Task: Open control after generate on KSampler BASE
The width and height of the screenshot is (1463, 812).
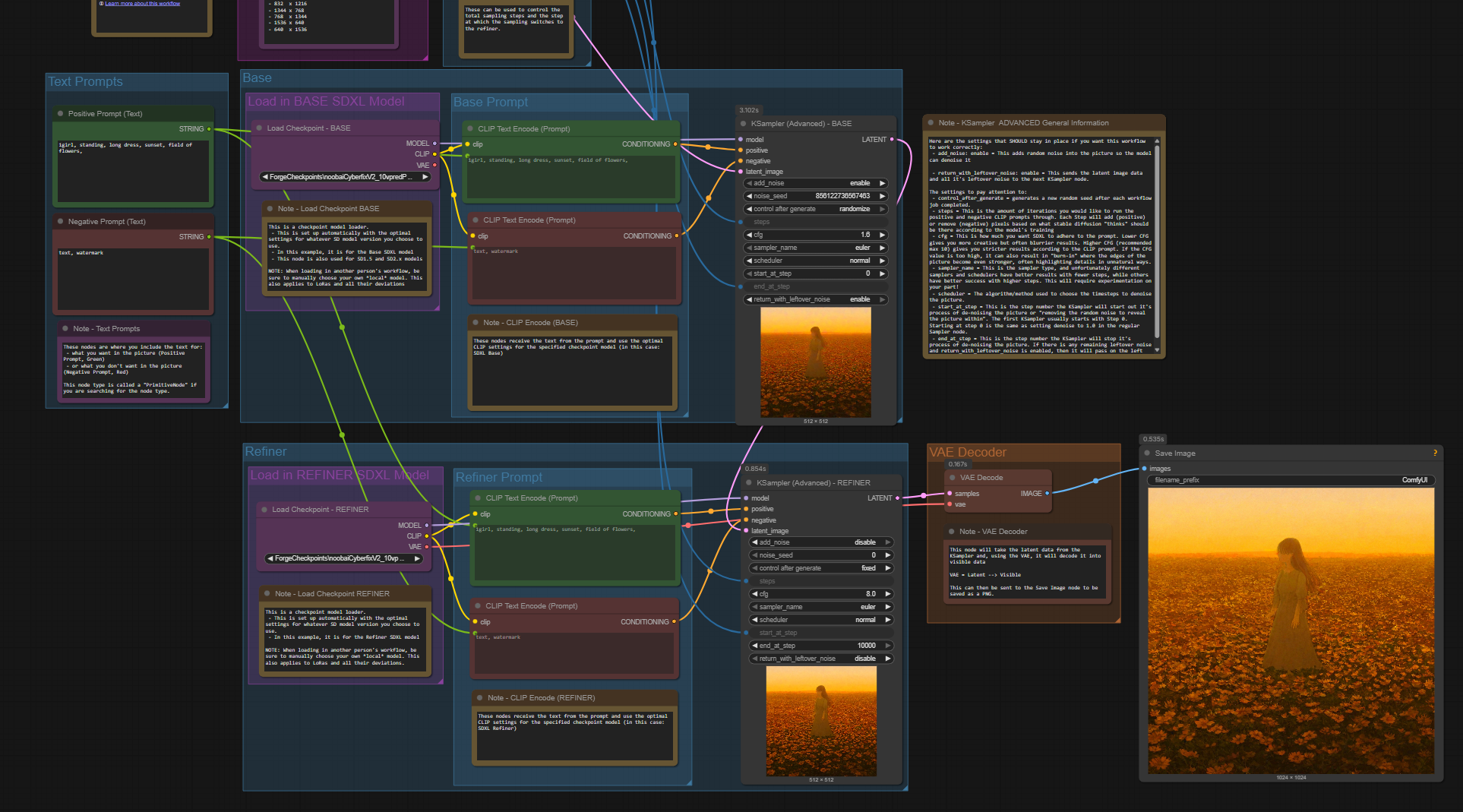Action: coord(816,209)
